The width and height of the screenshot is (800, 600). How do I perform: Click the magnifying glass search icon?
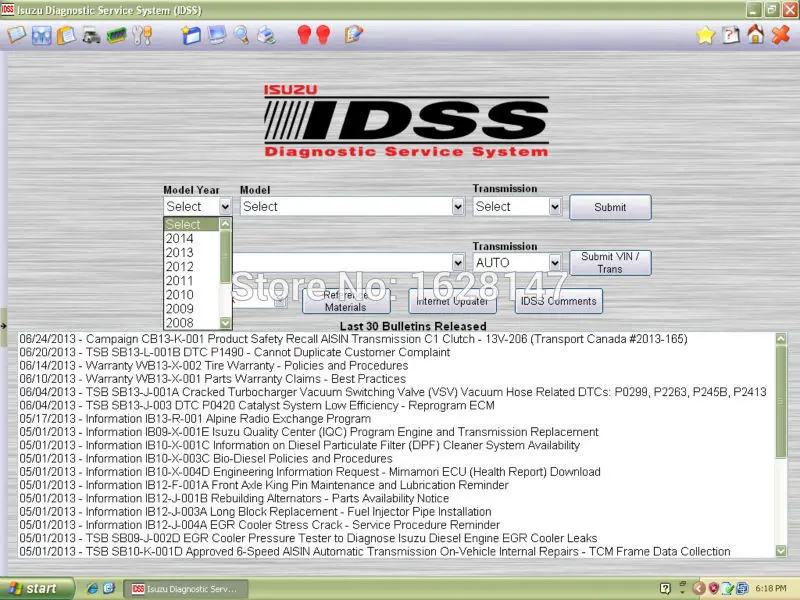(241, 35)
